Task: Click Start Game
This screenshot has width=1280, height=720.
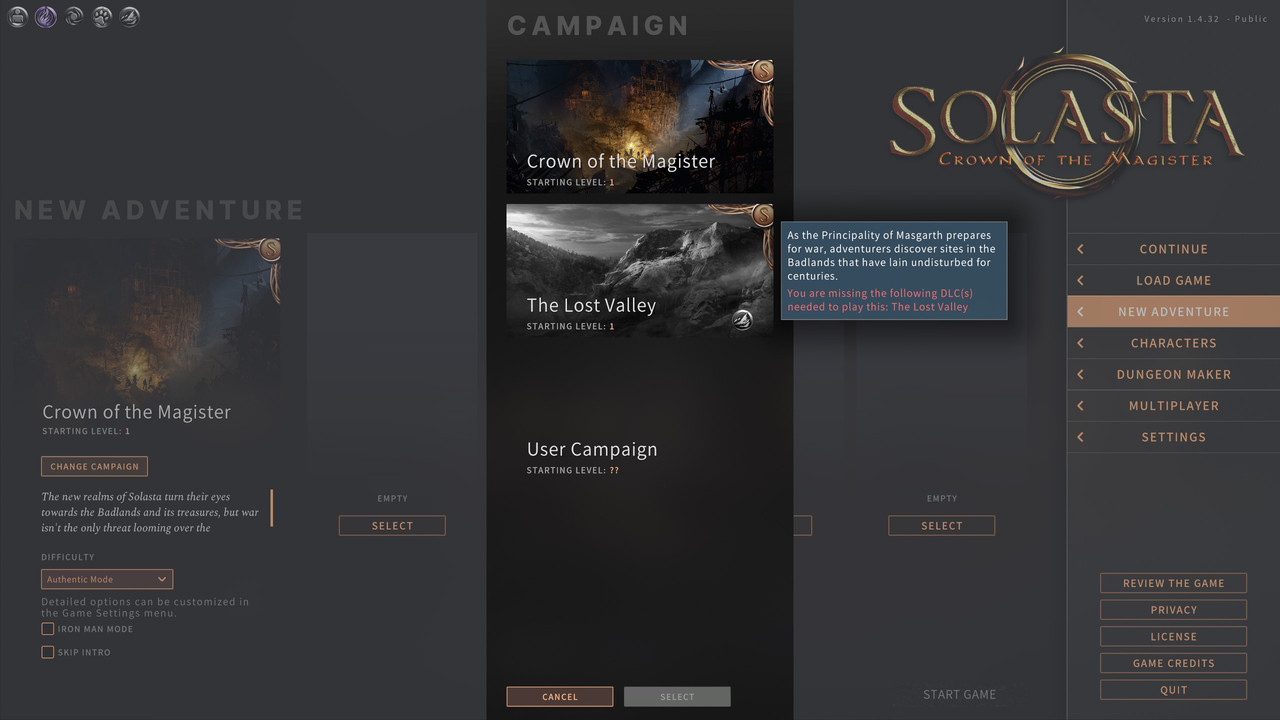Action: pos(959,694)
